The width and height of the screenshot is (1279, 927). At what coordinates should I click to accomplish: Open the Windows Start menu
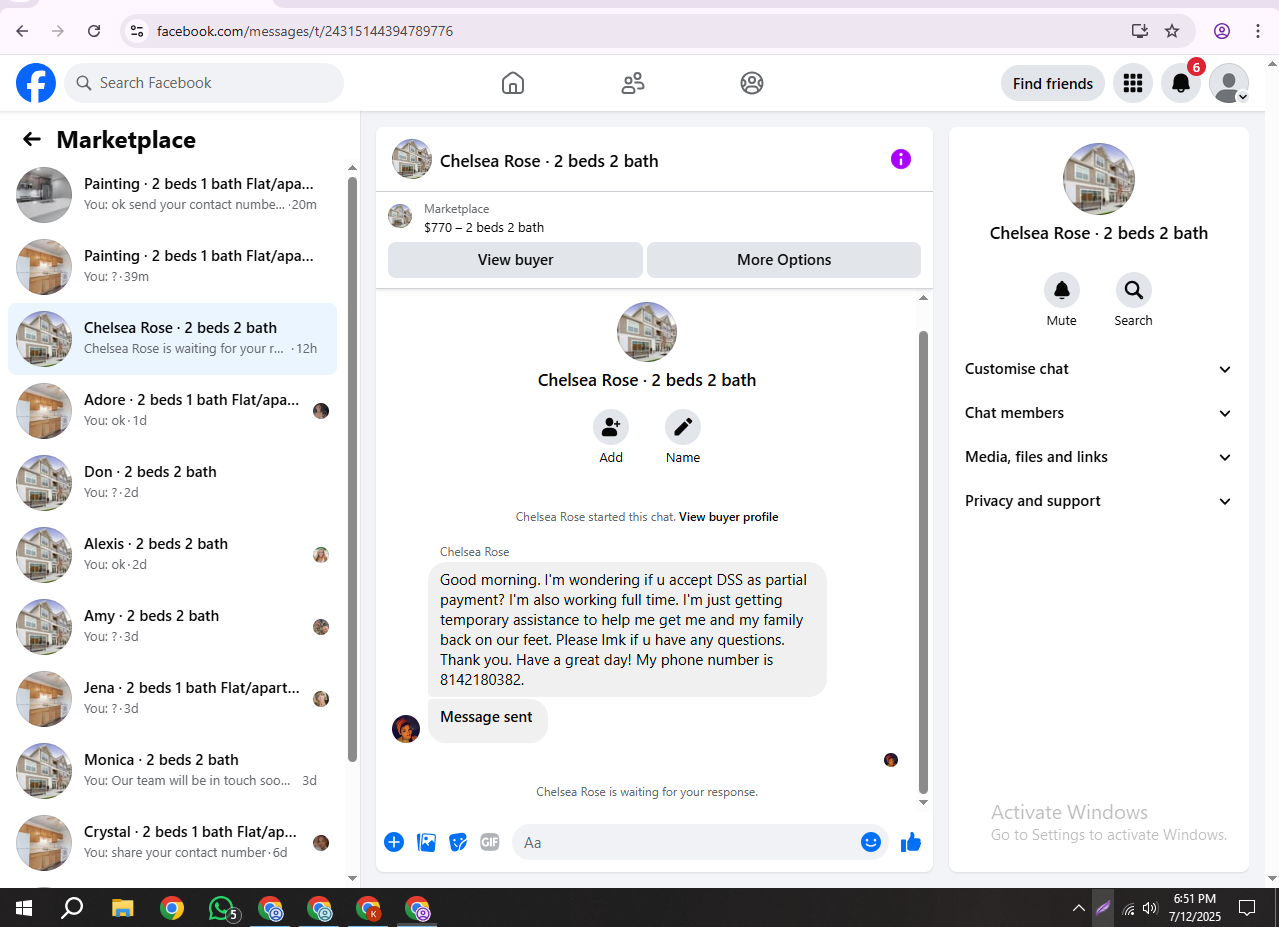click(23, 908)
